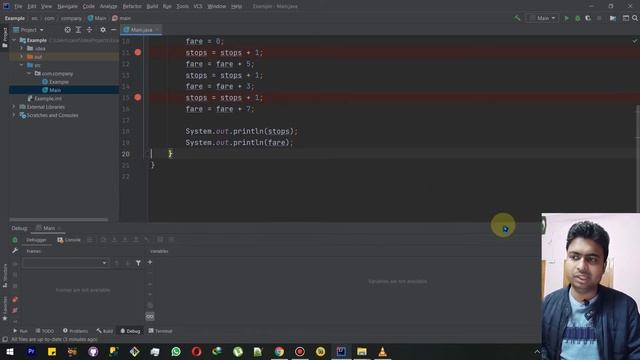This screenshot has height=360, width=640.
Task: Toggle breakpoint on line 15
Action: pos(138,97)
